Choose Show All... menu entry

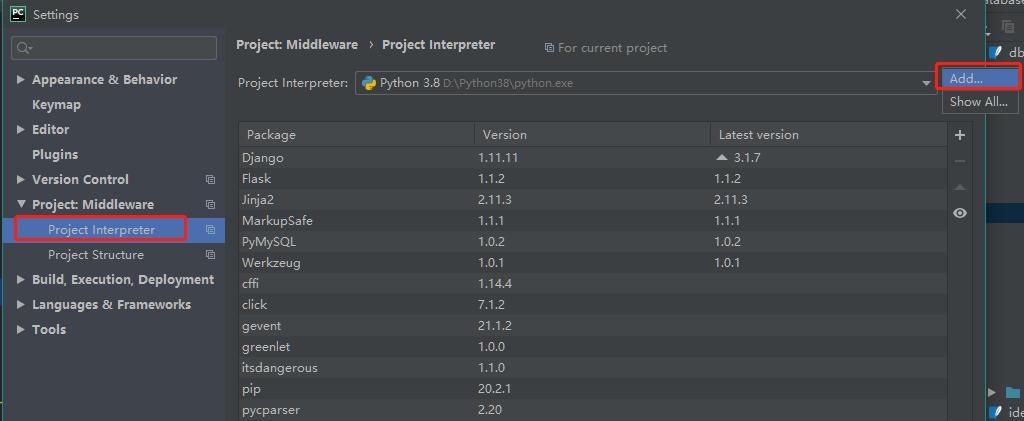980,102
